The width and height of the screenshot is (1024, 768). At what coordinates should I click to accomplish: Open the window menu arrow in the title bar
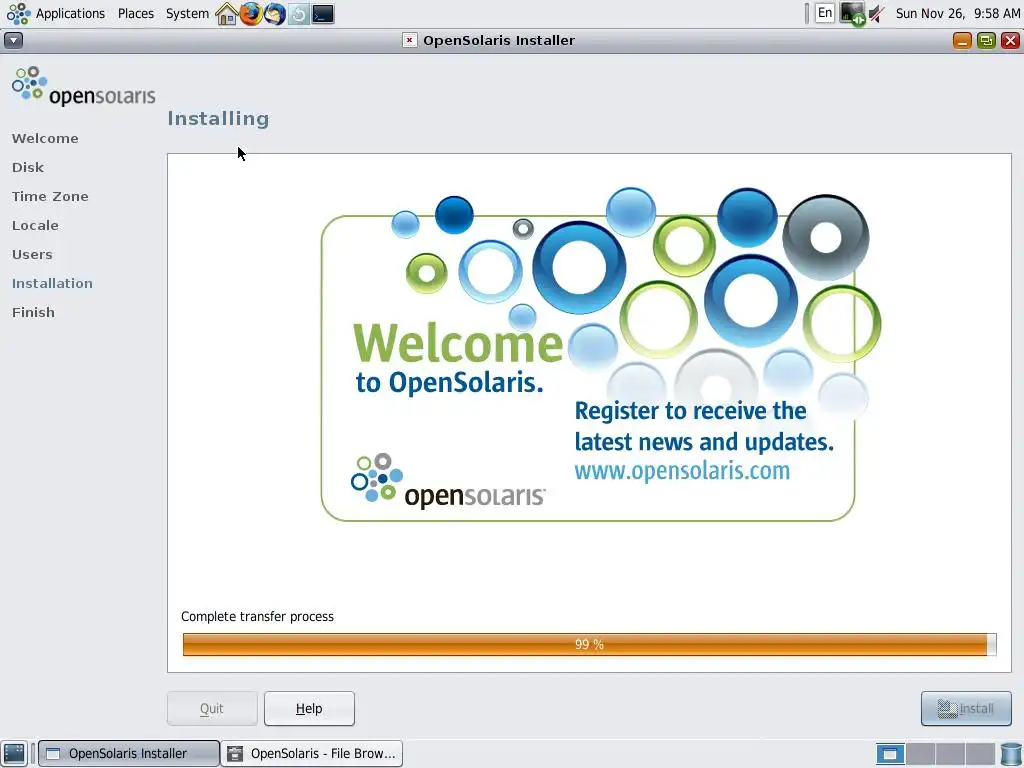point(13,40)
